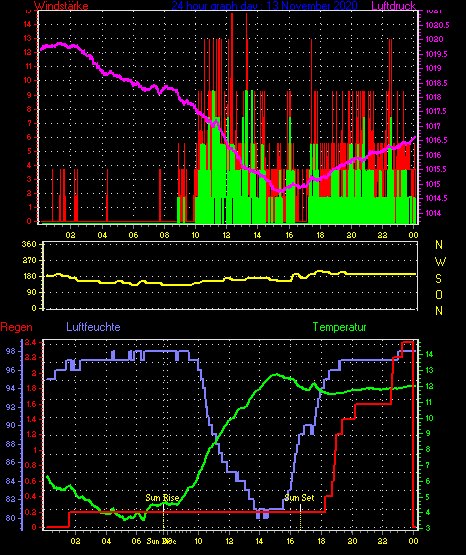Screen dimensions: 466x555
Task: Click the red 7 on the Windstärke axis
Action: (x=29, y=123)
